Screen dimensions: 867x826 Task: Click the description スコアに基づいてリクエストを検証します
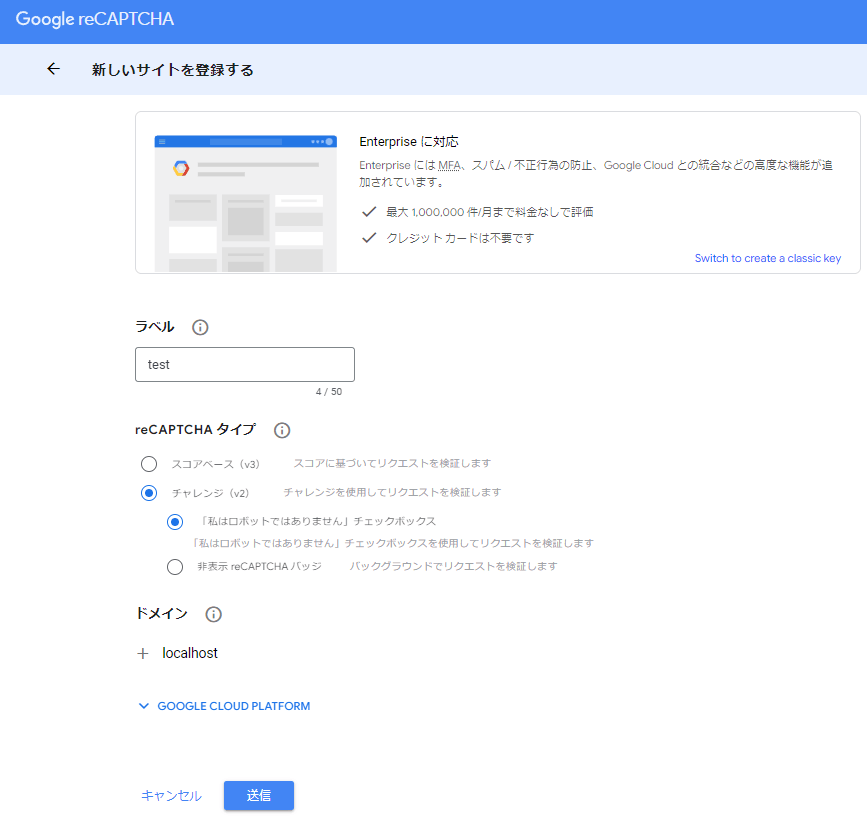(392, 463)
